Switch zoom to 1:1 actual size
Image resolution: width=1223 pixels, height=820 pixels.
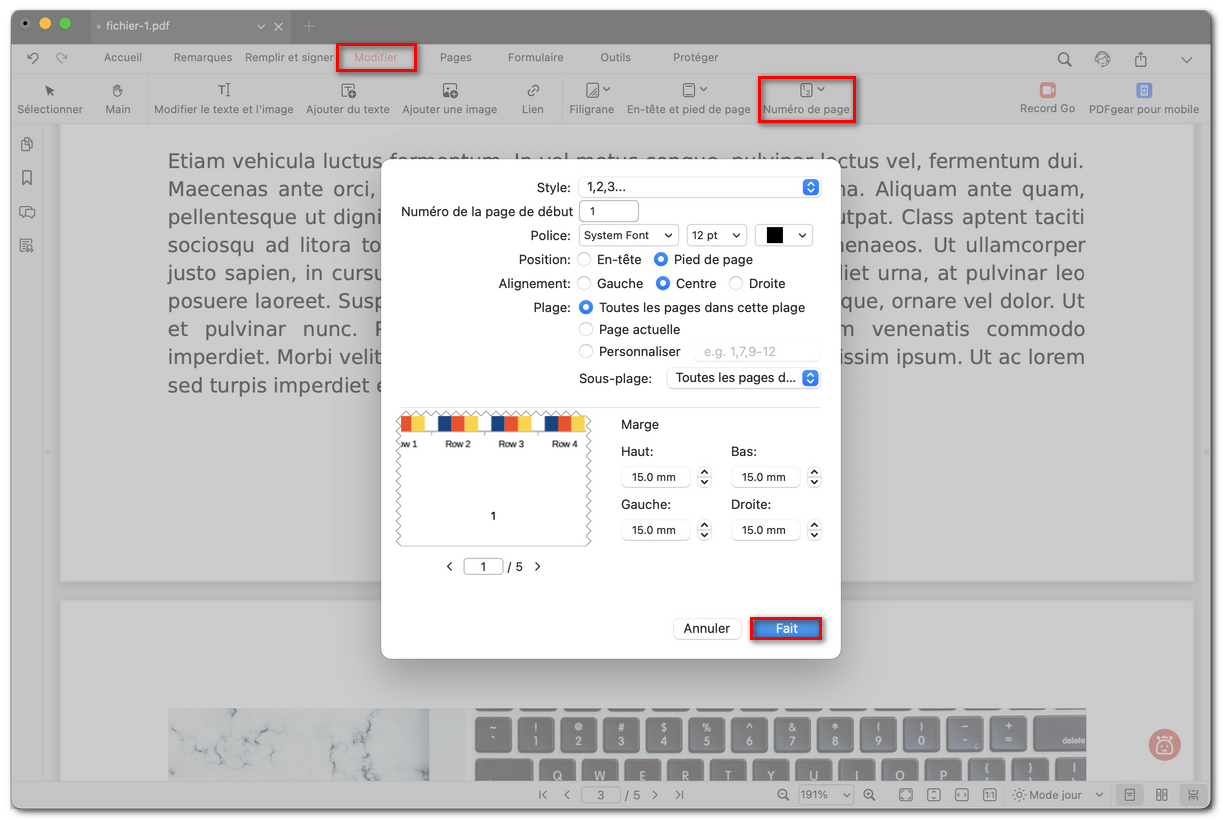pos(989,794)
